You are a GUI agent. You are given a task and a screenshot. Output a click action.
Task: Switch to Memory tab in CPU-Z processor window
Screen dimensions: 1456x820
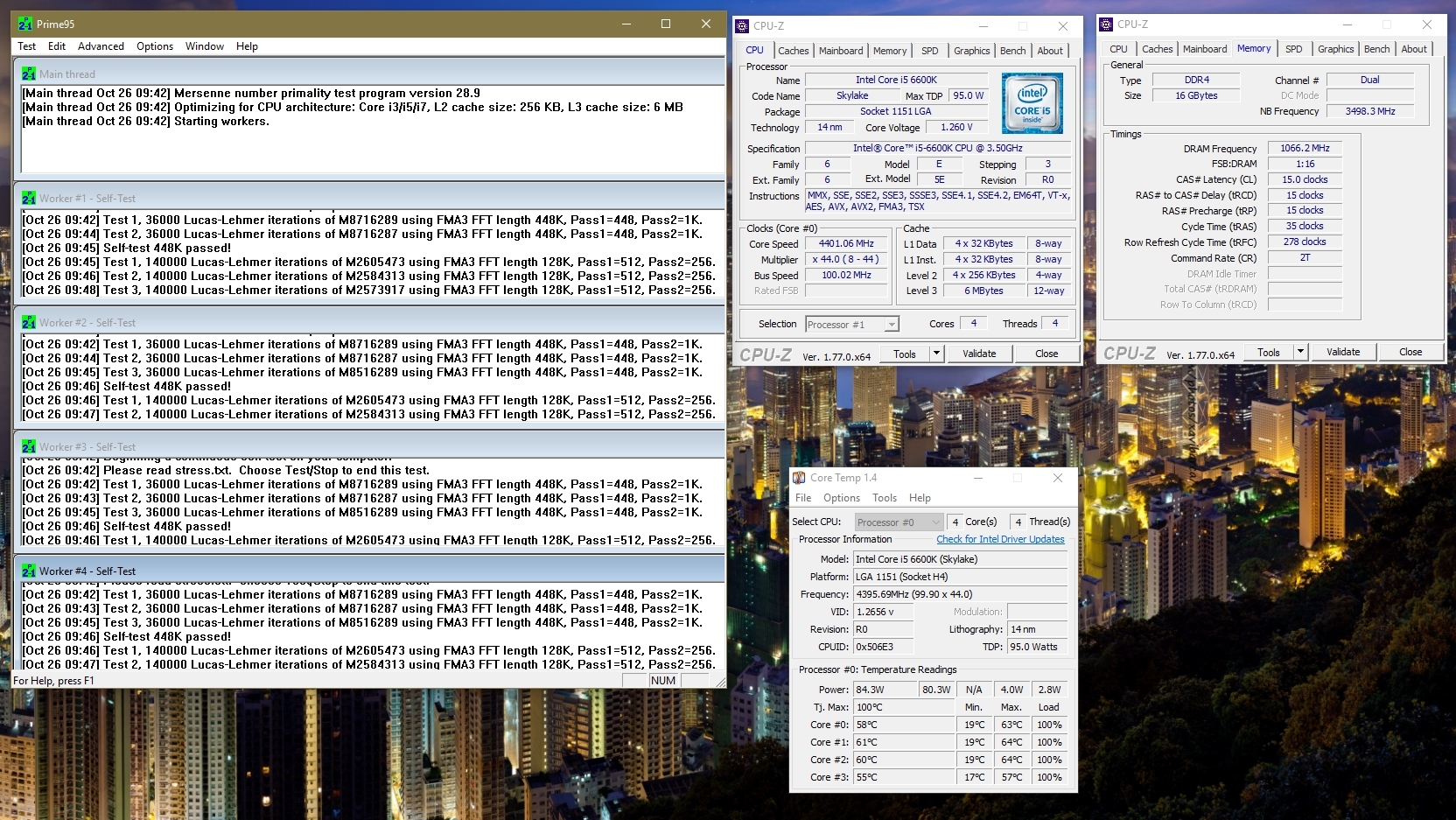[x=890, y=51]
